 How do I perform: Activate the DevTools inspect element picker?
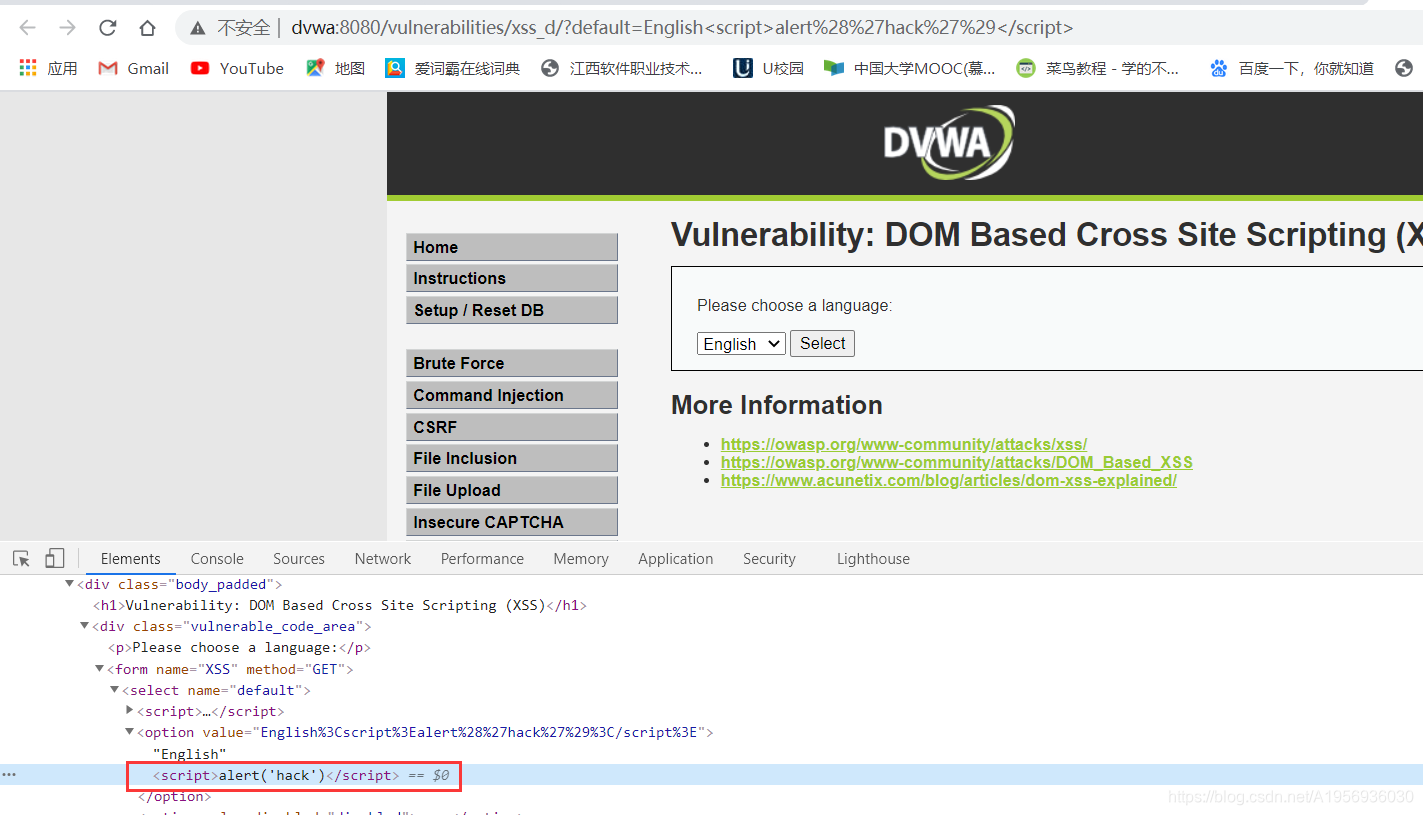coord(21,559)
